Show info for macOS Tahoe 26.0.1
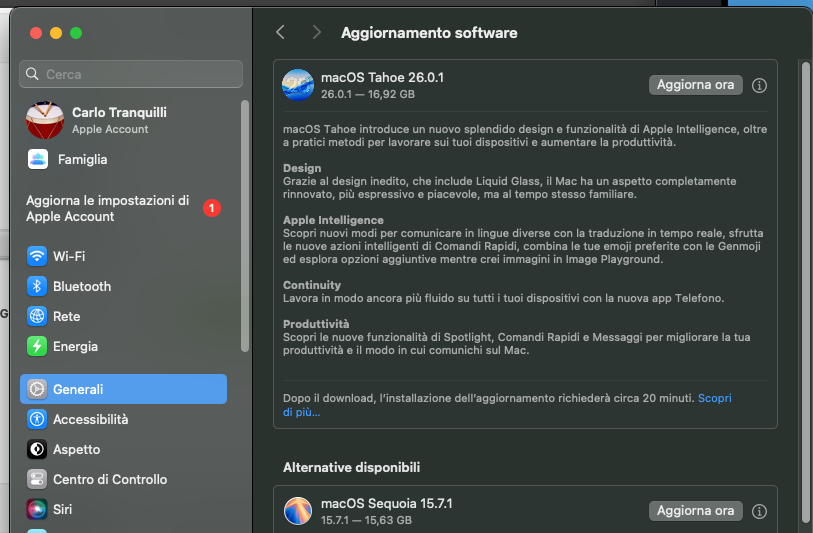 tap(760, 86)
